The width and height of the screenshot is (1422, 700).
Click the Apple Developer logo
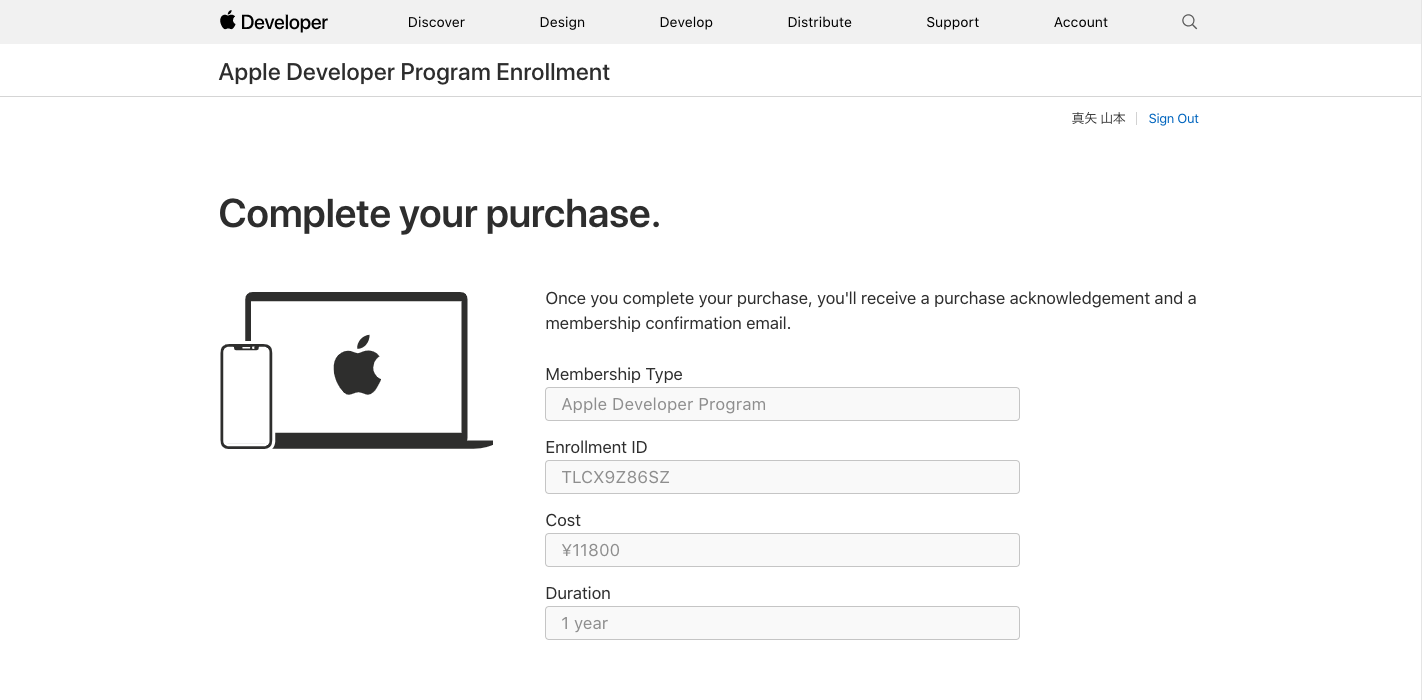[x=273, y=21]
